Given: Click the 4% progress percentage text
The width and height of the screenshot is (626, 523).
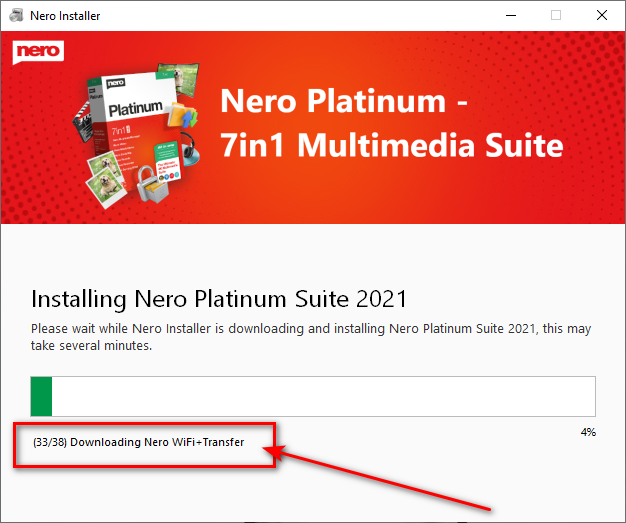Looking at the screenshot, I should 588,432.
